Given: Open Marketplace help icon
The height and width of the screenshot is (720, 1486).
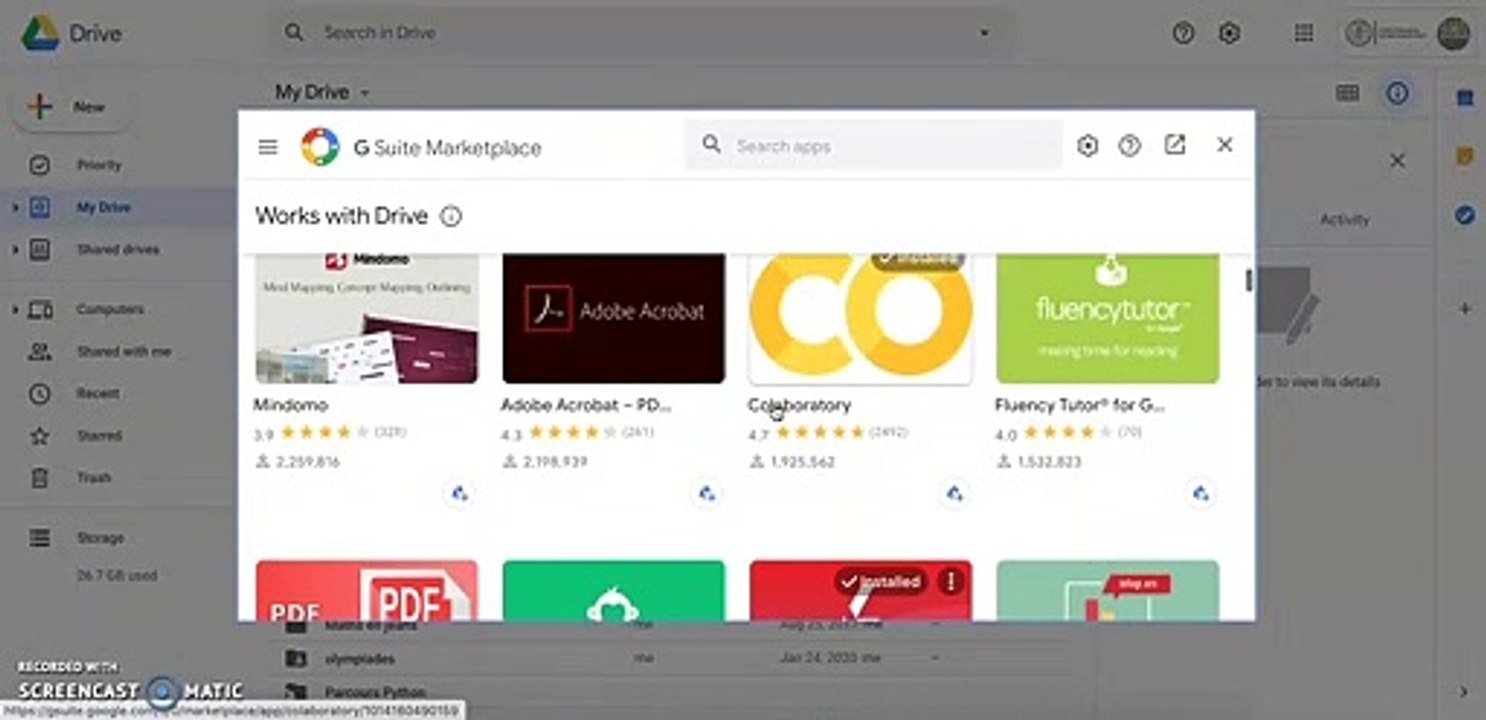Looking at the screenshot, I should coord(1130,146).
